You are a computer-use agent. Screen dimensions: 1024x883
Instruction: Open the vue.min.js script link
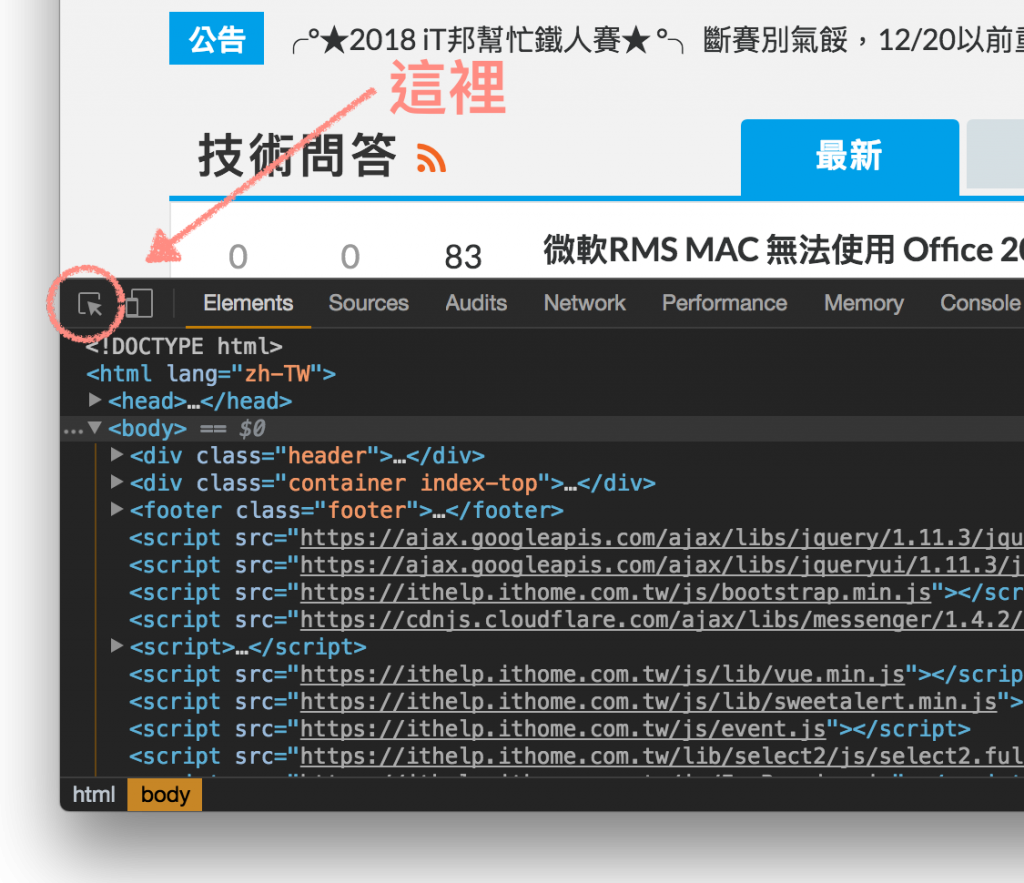click(602, 674)
